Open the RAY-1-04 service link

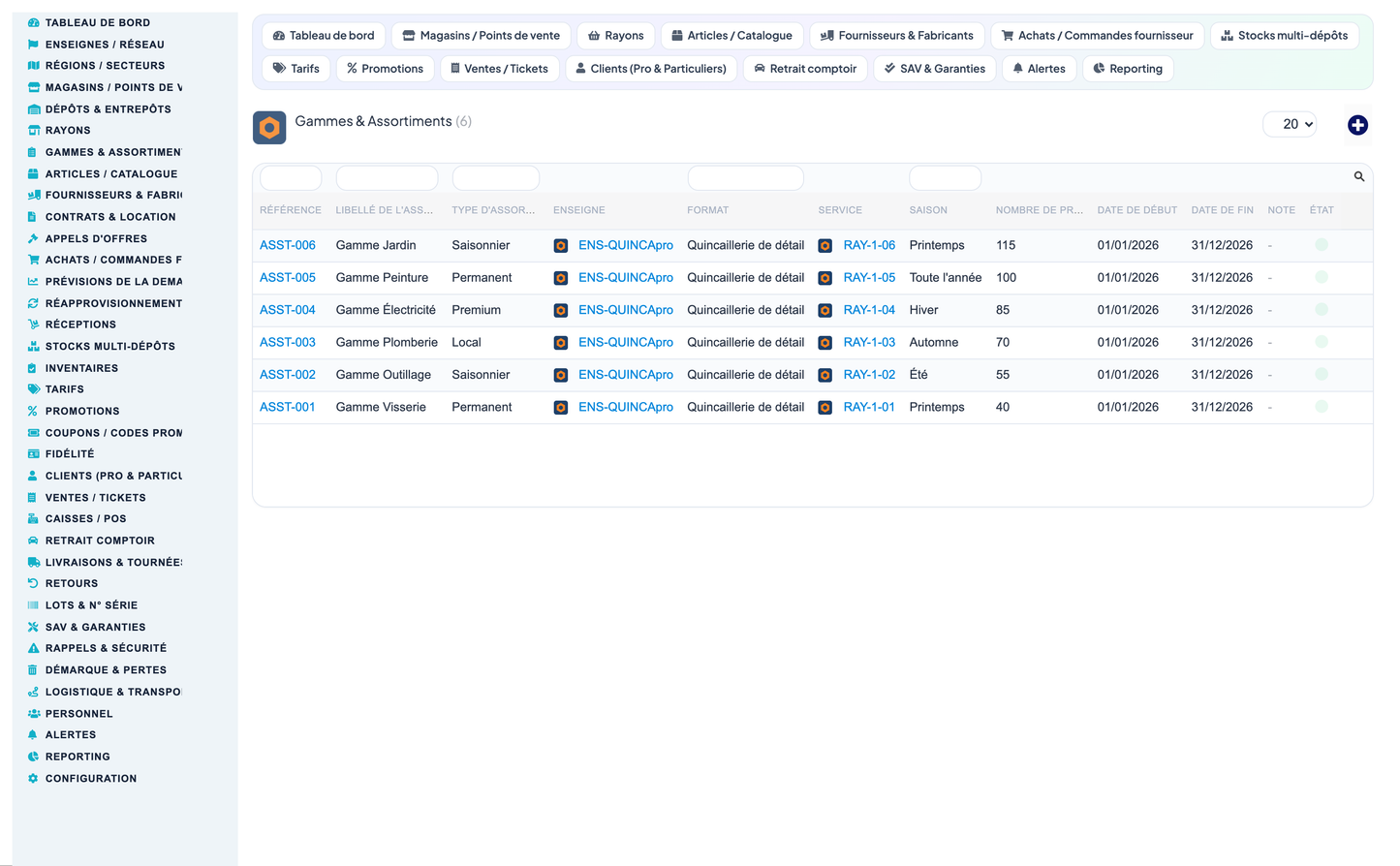click(x=869, y=310)
